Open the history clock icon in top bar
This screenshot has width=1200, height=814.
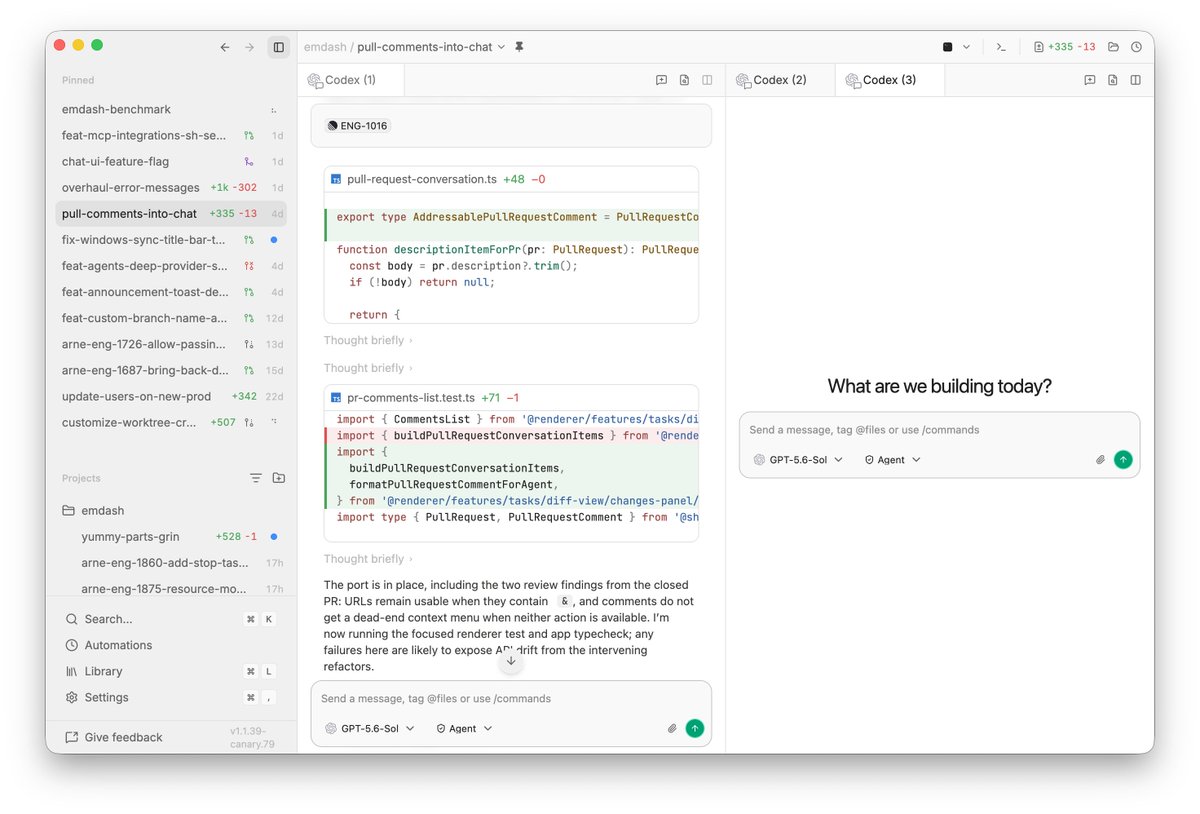coord(1137,47)
